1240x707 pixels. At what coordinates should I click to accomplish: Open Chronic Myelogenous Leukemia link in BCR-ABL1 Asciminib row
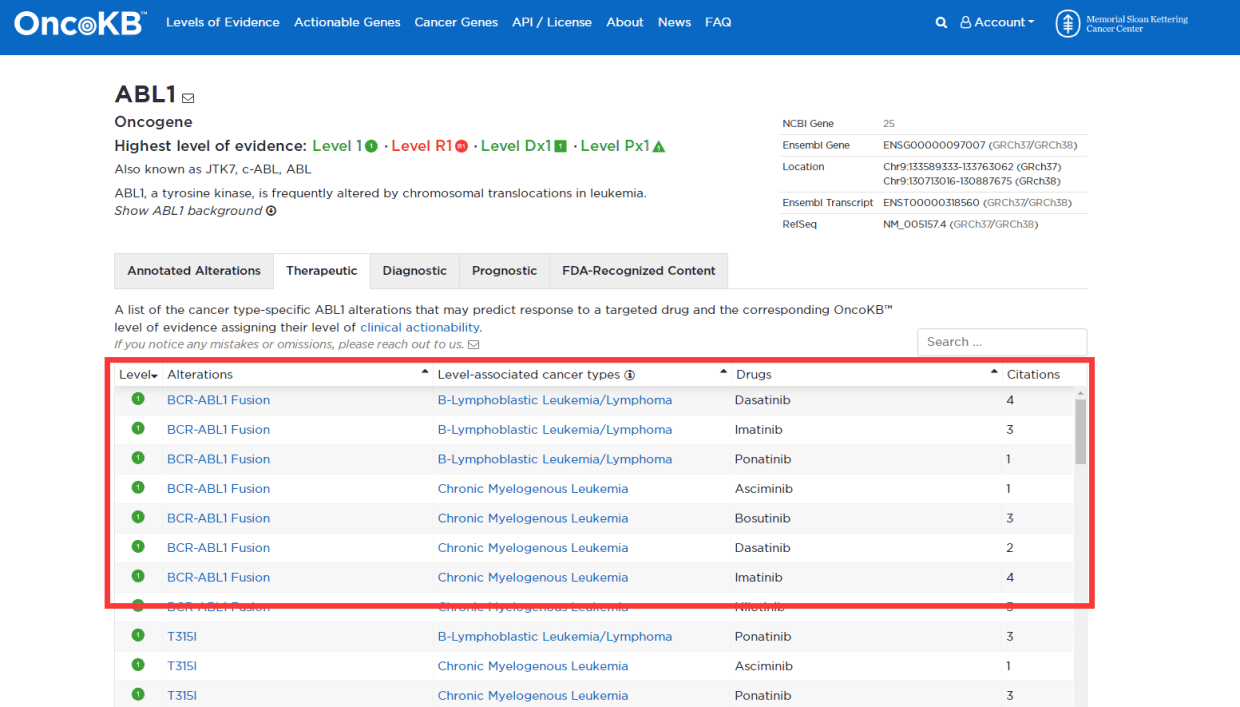[x=533, y=489]
